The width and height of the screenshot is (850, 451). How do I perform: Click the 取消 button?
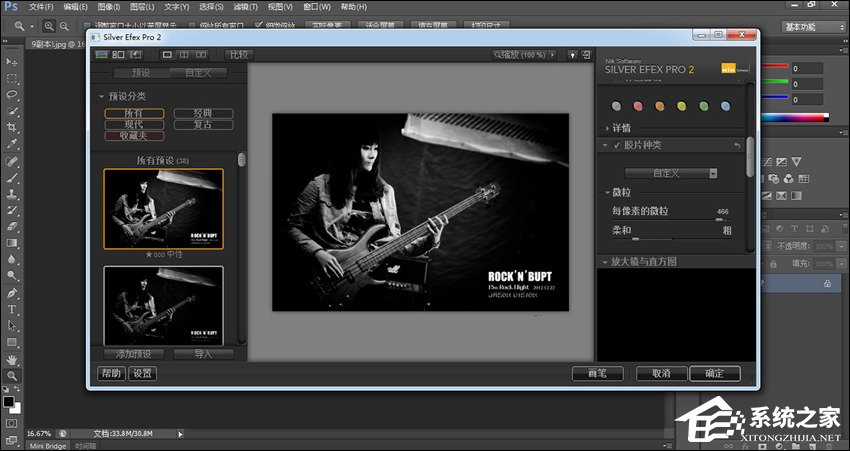(660, 373)
